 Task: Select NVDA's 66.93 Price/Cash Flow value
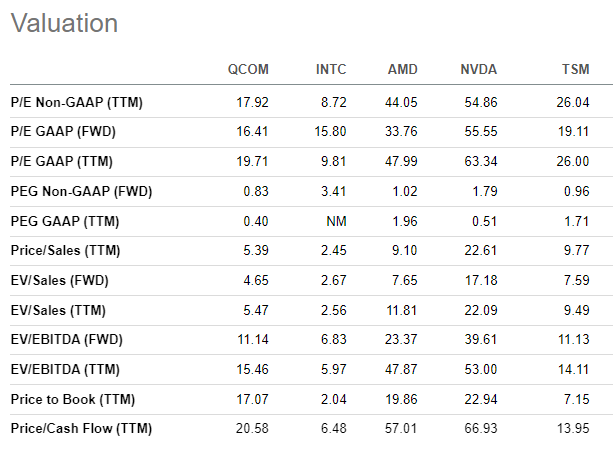point(481,428)
